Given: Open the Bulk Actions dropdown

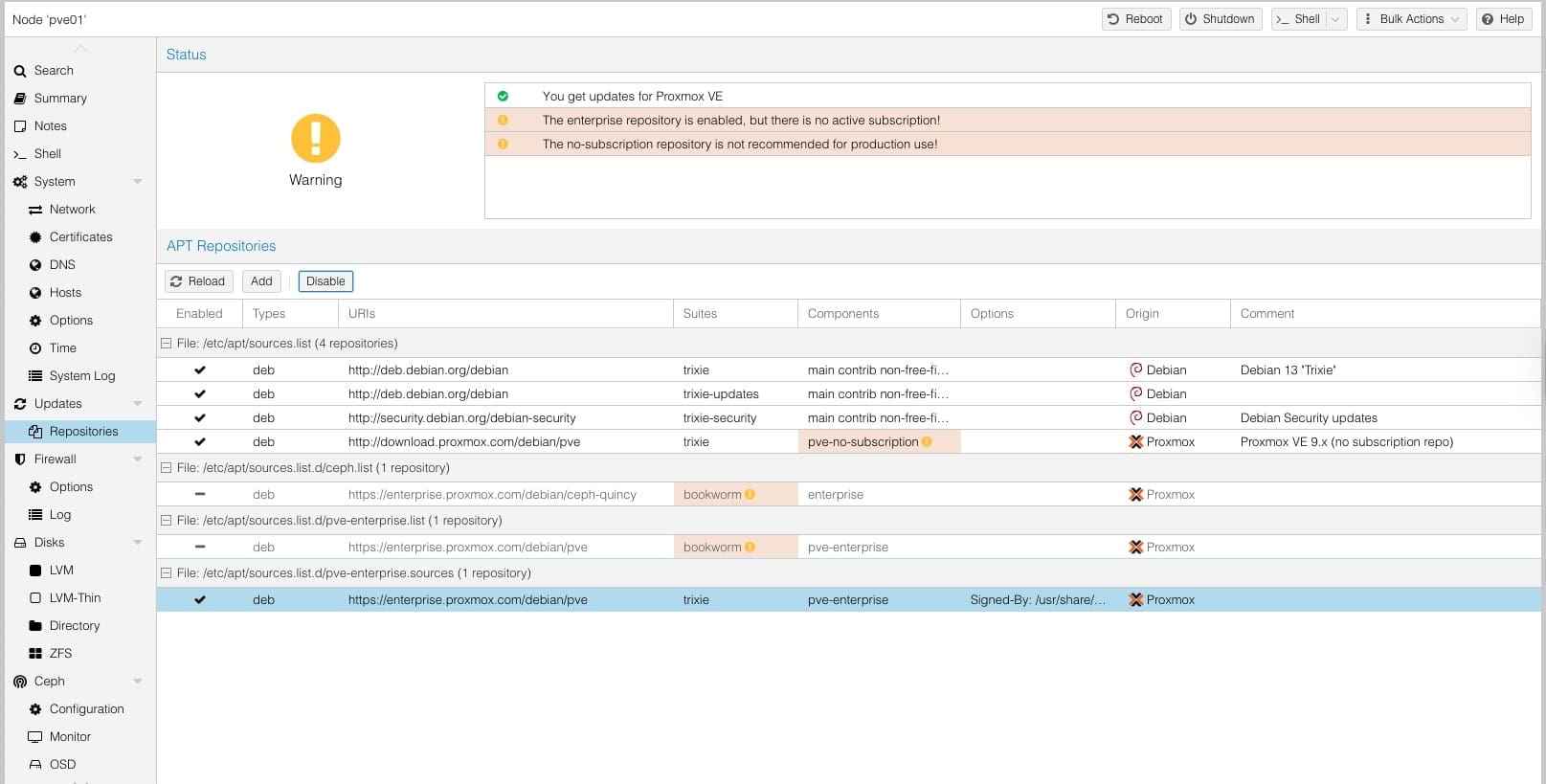Looking at the screenshot, I should pyautogui.click(x=1411, y=19).
